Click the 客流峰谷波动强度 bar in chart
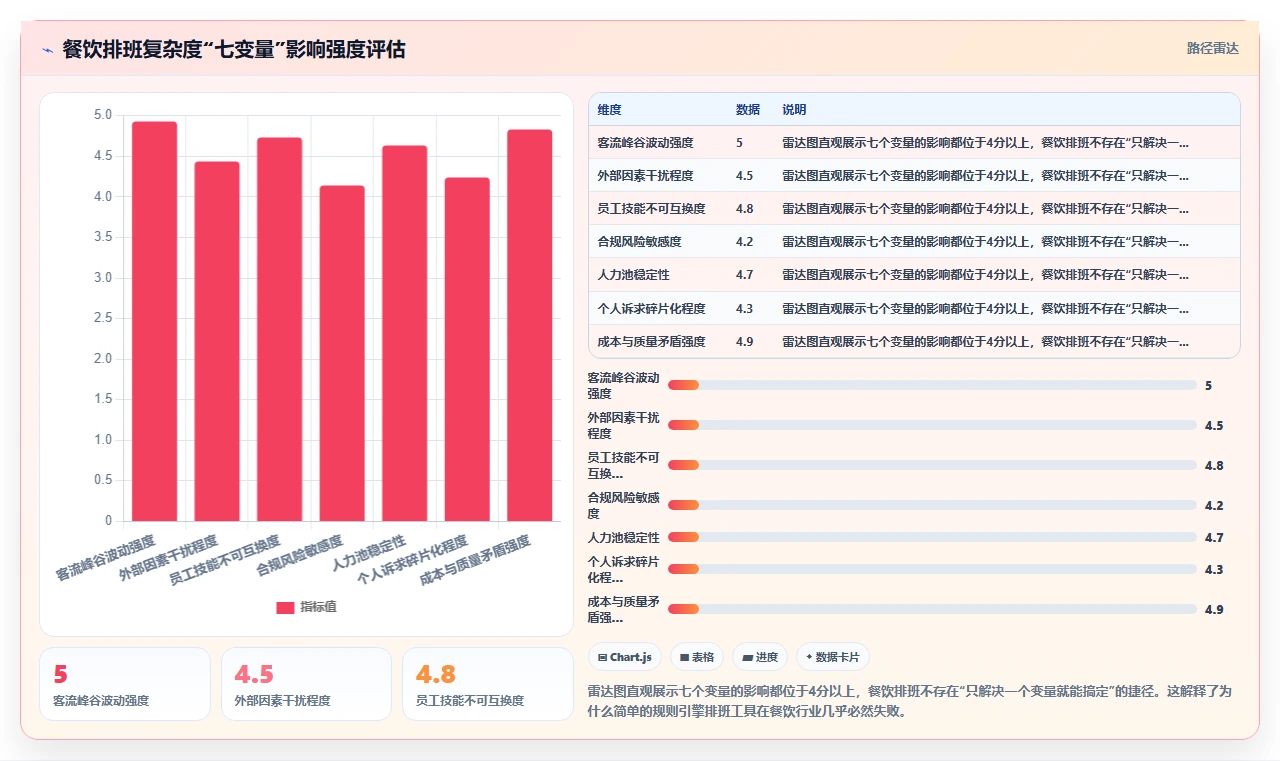Screen dimensions: 1280x761 [x=154, y=321]
